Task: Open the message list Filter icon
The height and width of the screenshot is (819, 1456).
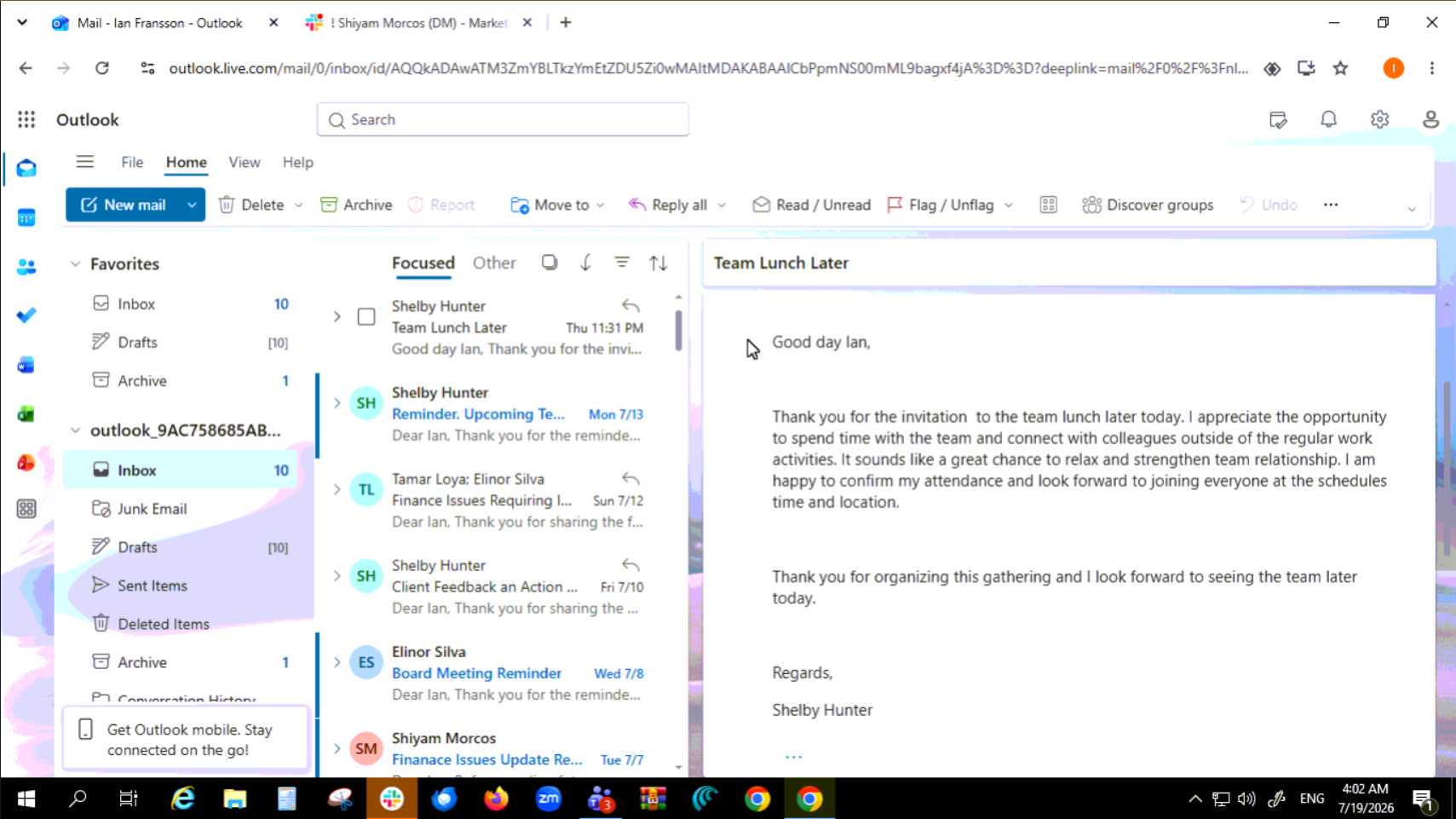Action: [622, 262]
